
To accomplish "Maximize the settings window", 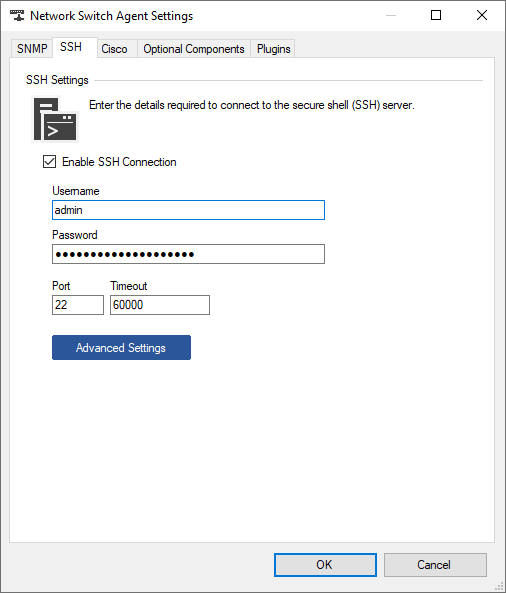I will pyautogui.click(x=436, y=16).
